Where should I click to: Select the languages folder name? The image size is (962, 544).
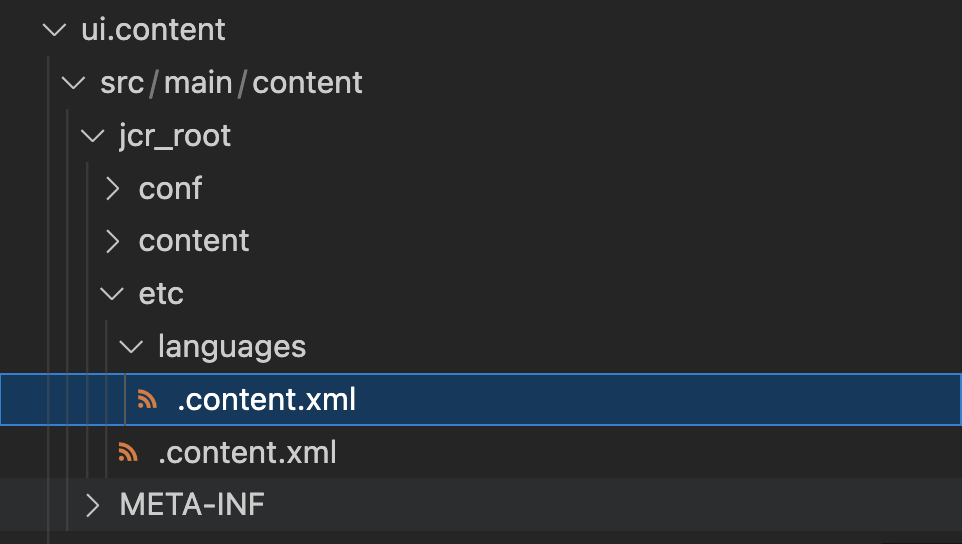[x=232, y=347]
